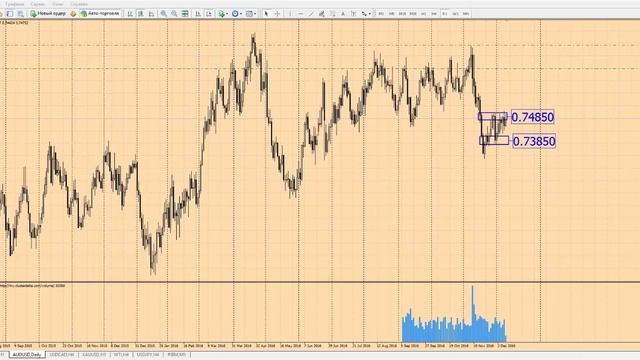The height and width of the screenshot is (360, 640).
Task: Expand the arrows dropdown arrow
Action: (x=369, y=14)
